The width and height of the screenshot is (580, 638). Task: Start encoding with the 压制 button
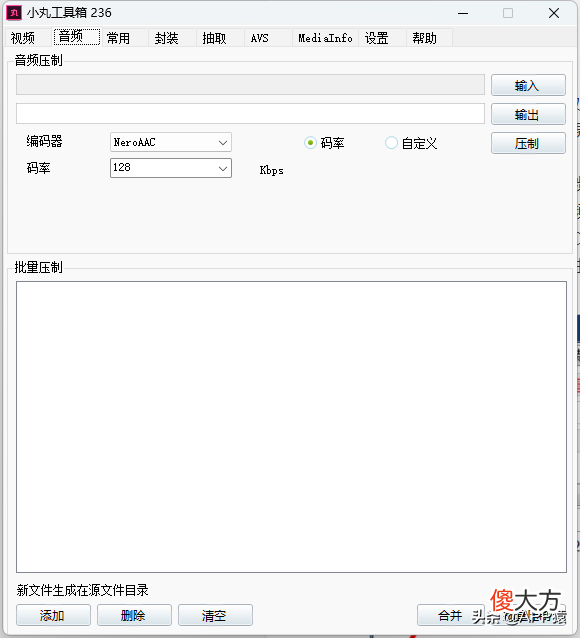tap(528, 143)
